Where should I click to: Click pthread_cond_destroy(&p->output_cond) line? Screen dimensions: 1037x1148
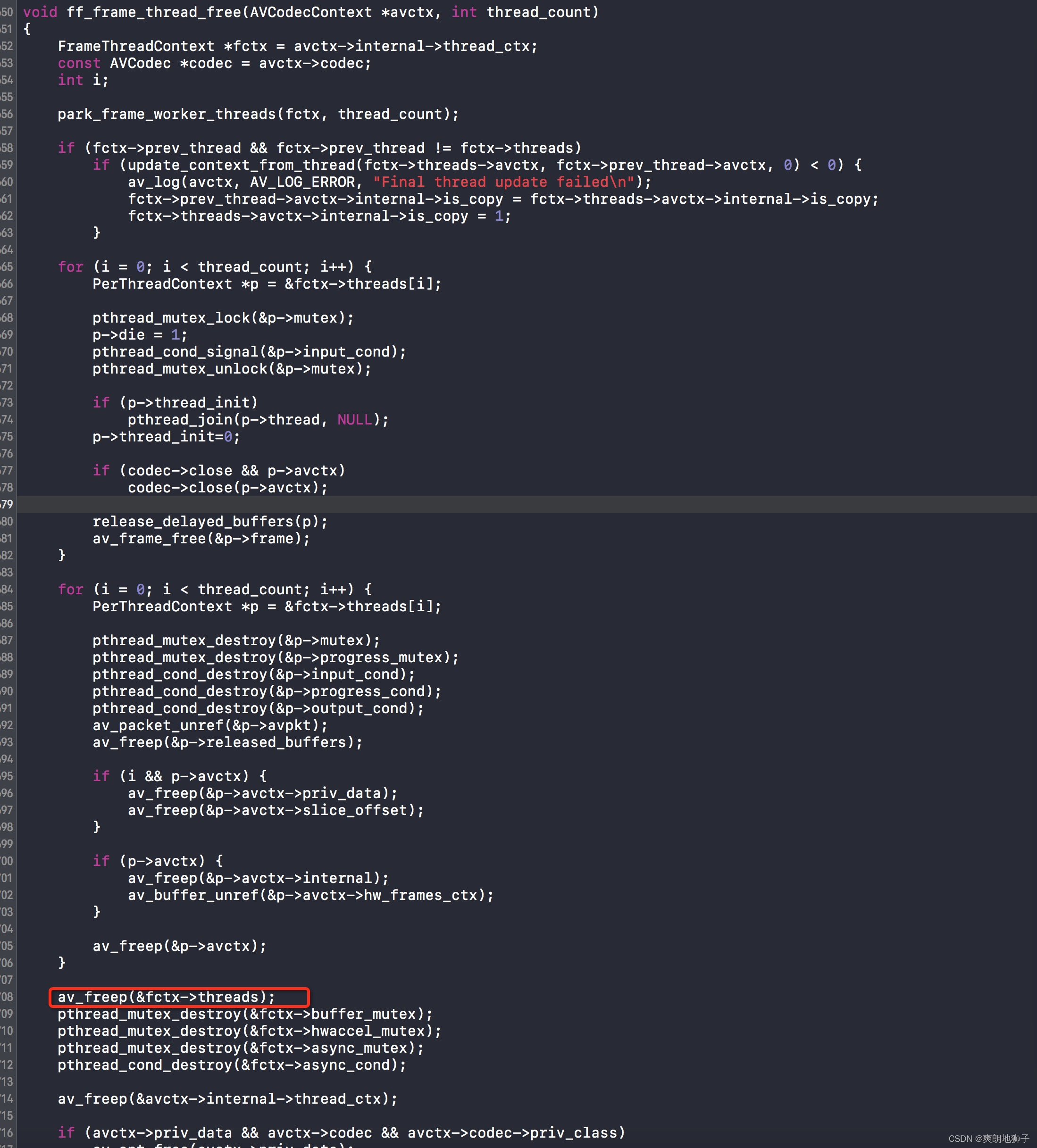(x=258, y=708)
